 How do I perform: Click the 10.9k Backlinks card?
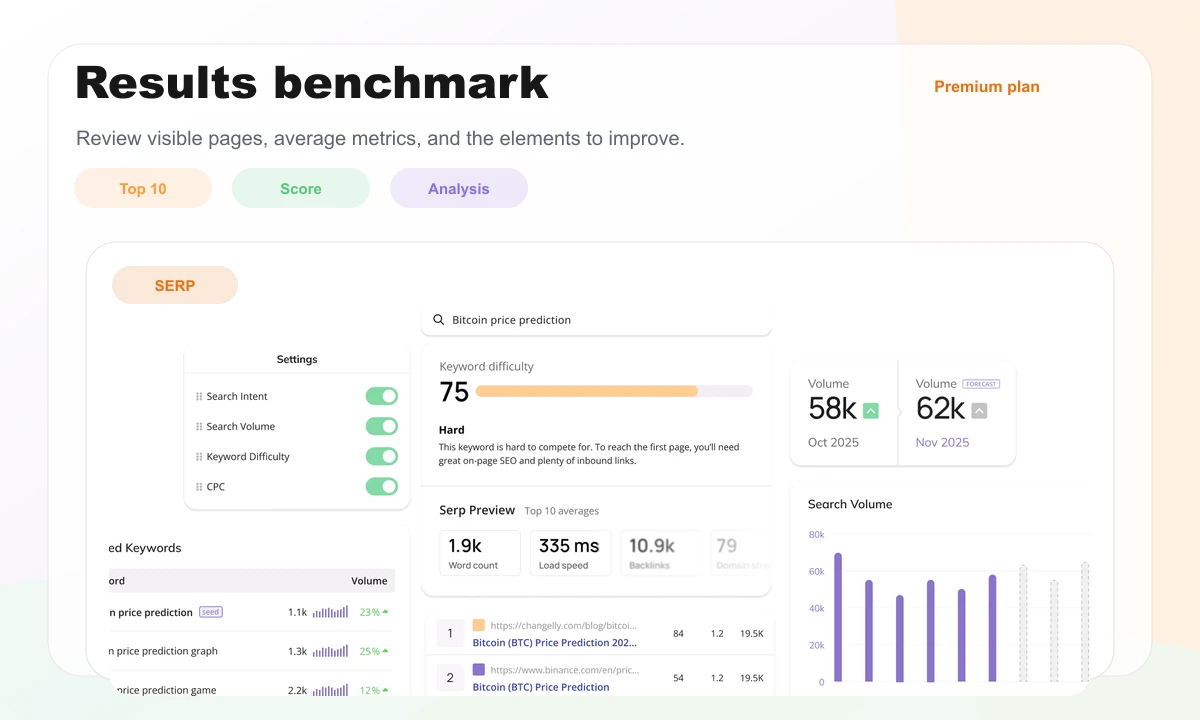[661, 553]
